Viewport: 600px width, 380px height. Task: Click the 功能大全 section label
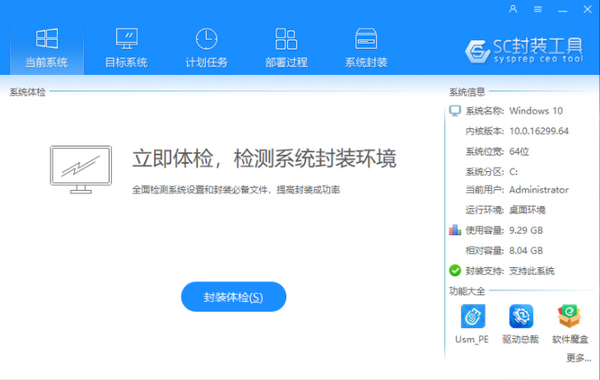click(x=467, y=291)
